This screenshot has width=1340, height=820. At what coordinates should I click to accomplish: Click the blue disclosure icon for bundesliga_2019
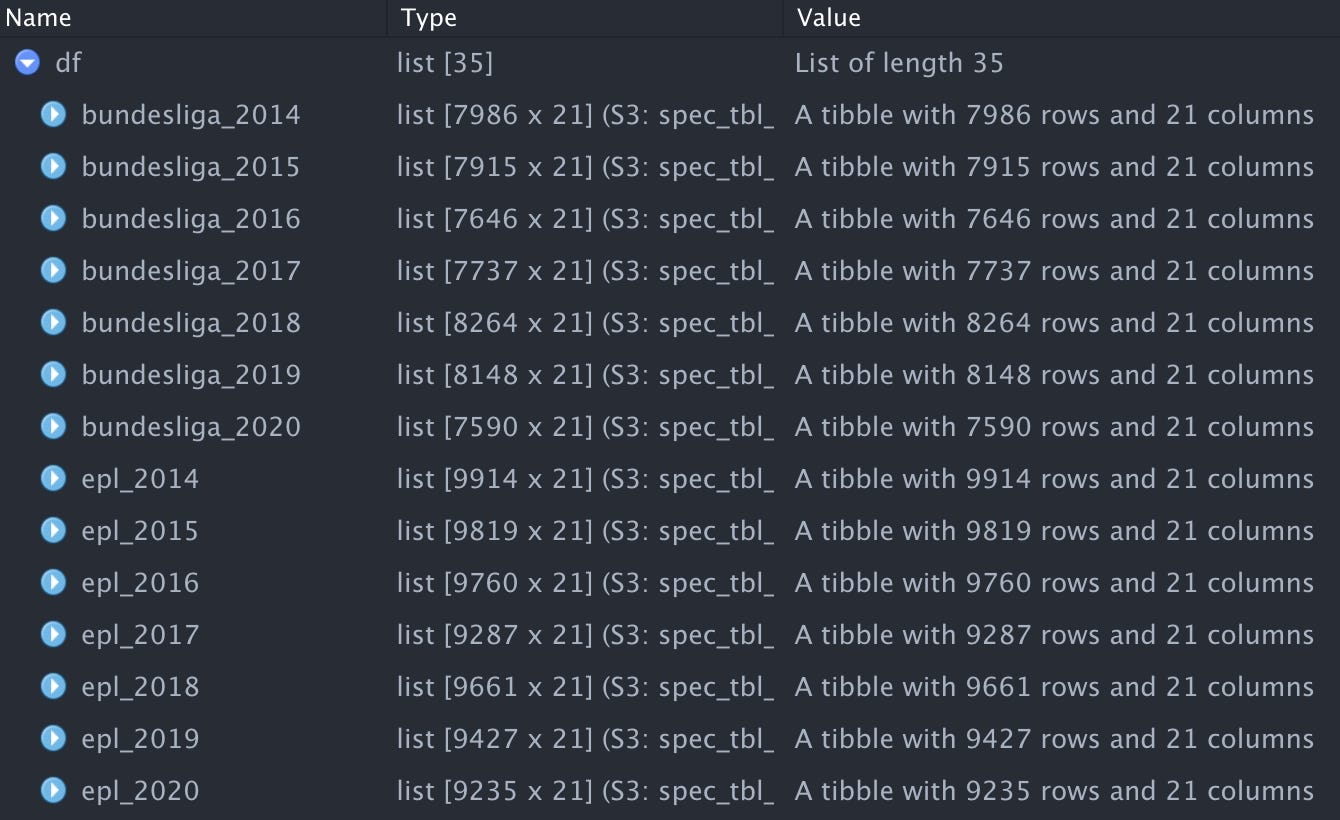coord(53,374)
